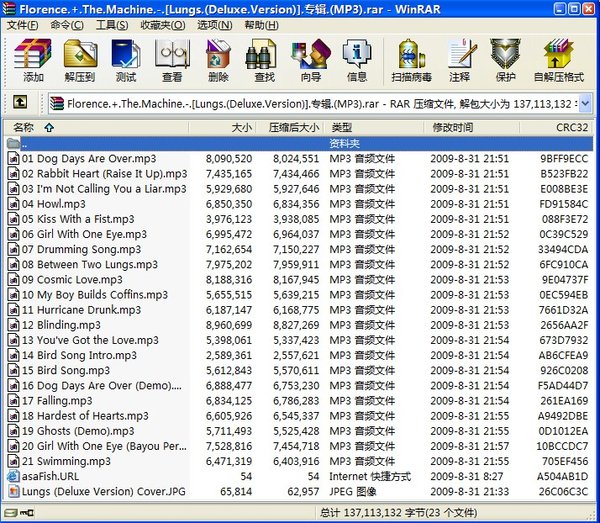600x523 pixels.
Task: Click the key icon in status bar
Action: (x=27, y=512)
